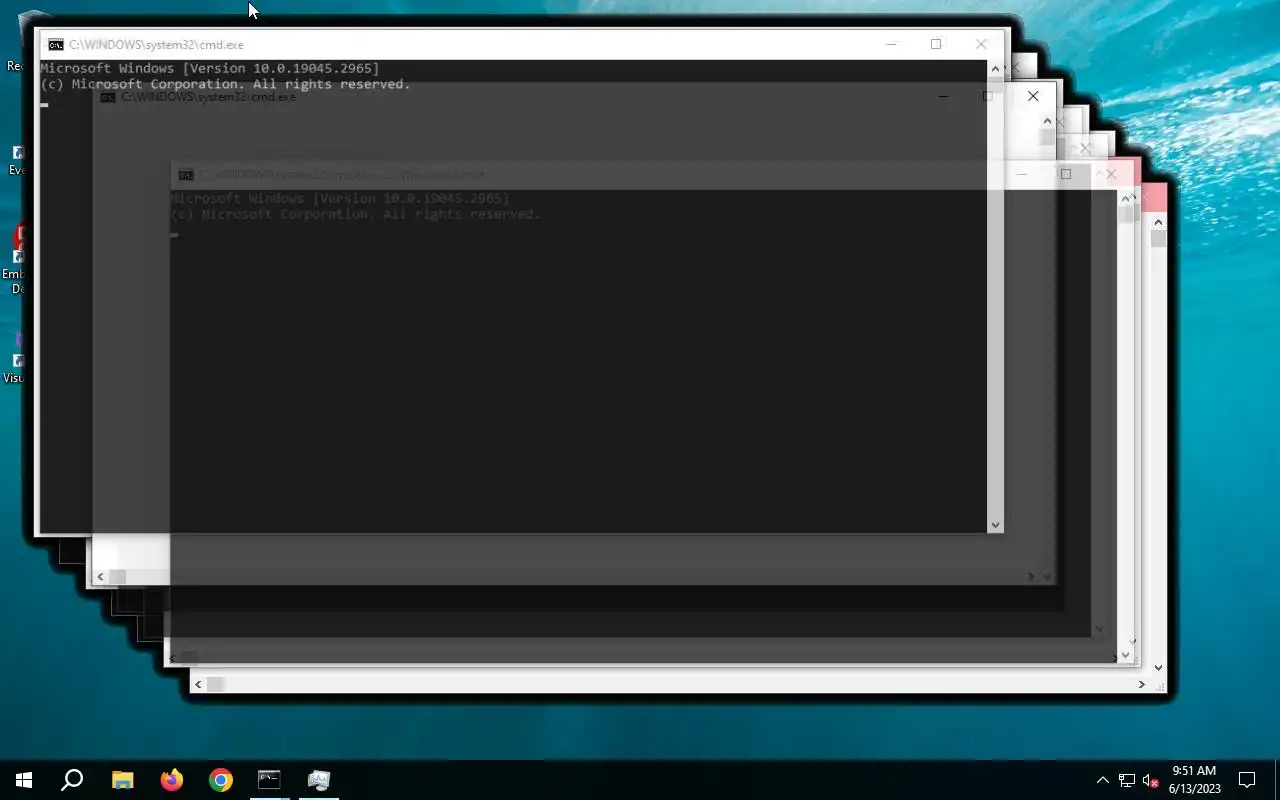Click "Microsoft Windows [Version 10.0.19045.2965]" in the front window
1280x800 pixels.
pyautogui.click(x=210, y=68)
